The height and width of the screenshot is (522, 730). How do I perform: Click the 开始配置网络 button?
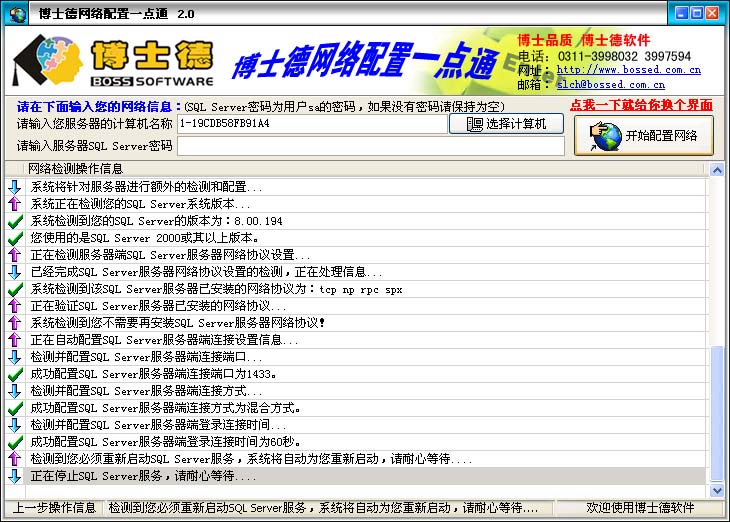point(643,136)
